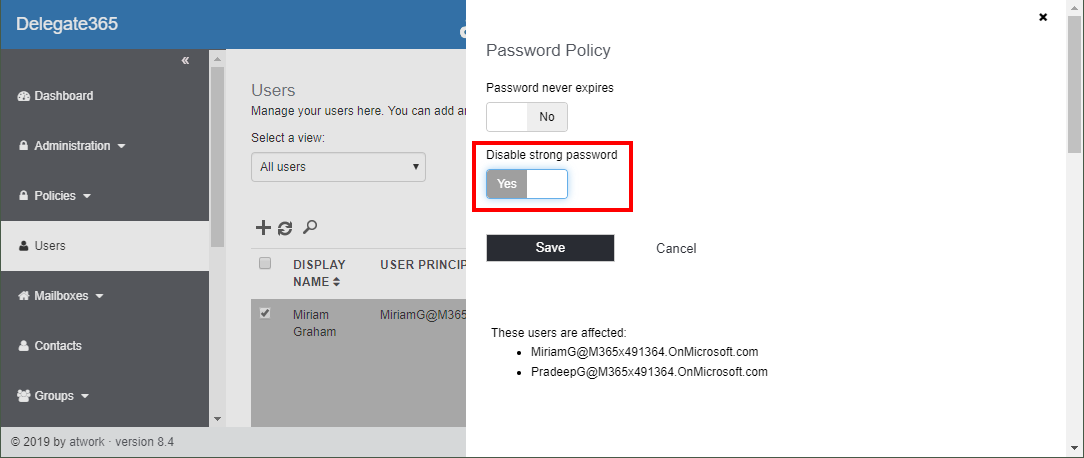Open Dashboard from the sidebar

pos(64,96)
